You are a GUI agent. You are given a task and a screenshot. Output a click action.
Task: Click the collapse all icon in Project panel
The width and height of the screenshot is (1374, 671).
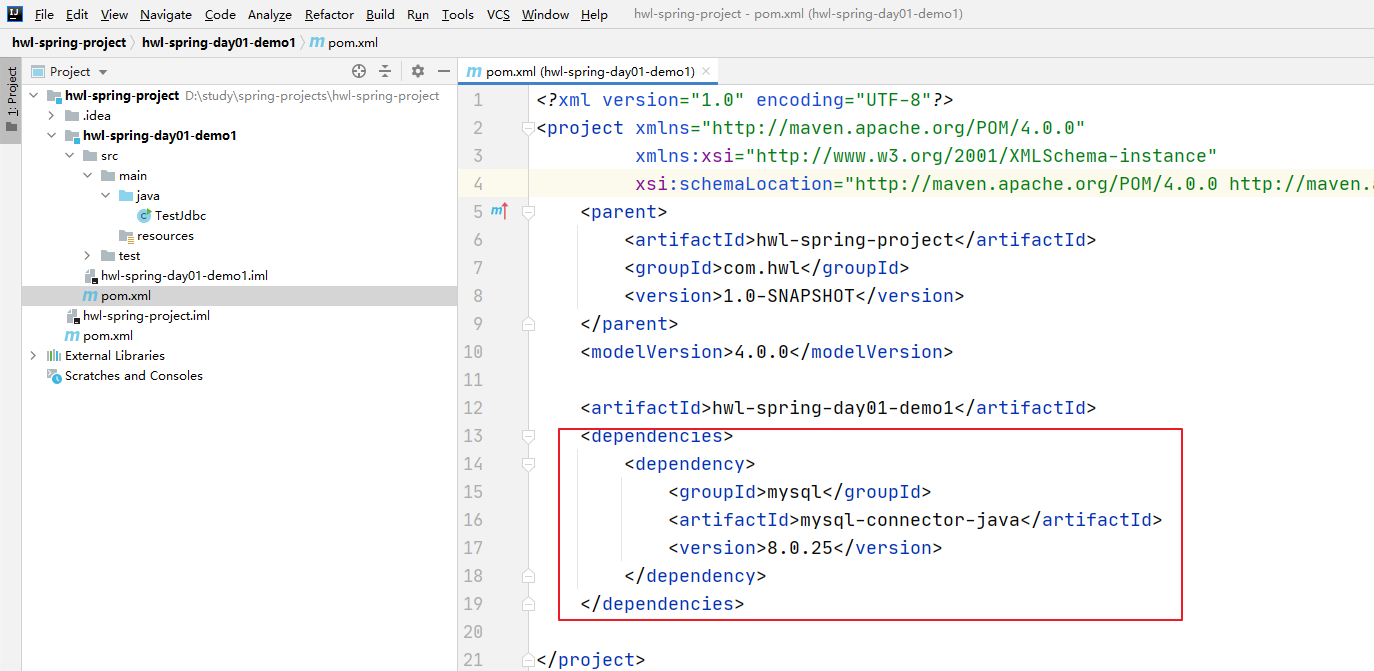coord(385,71)
